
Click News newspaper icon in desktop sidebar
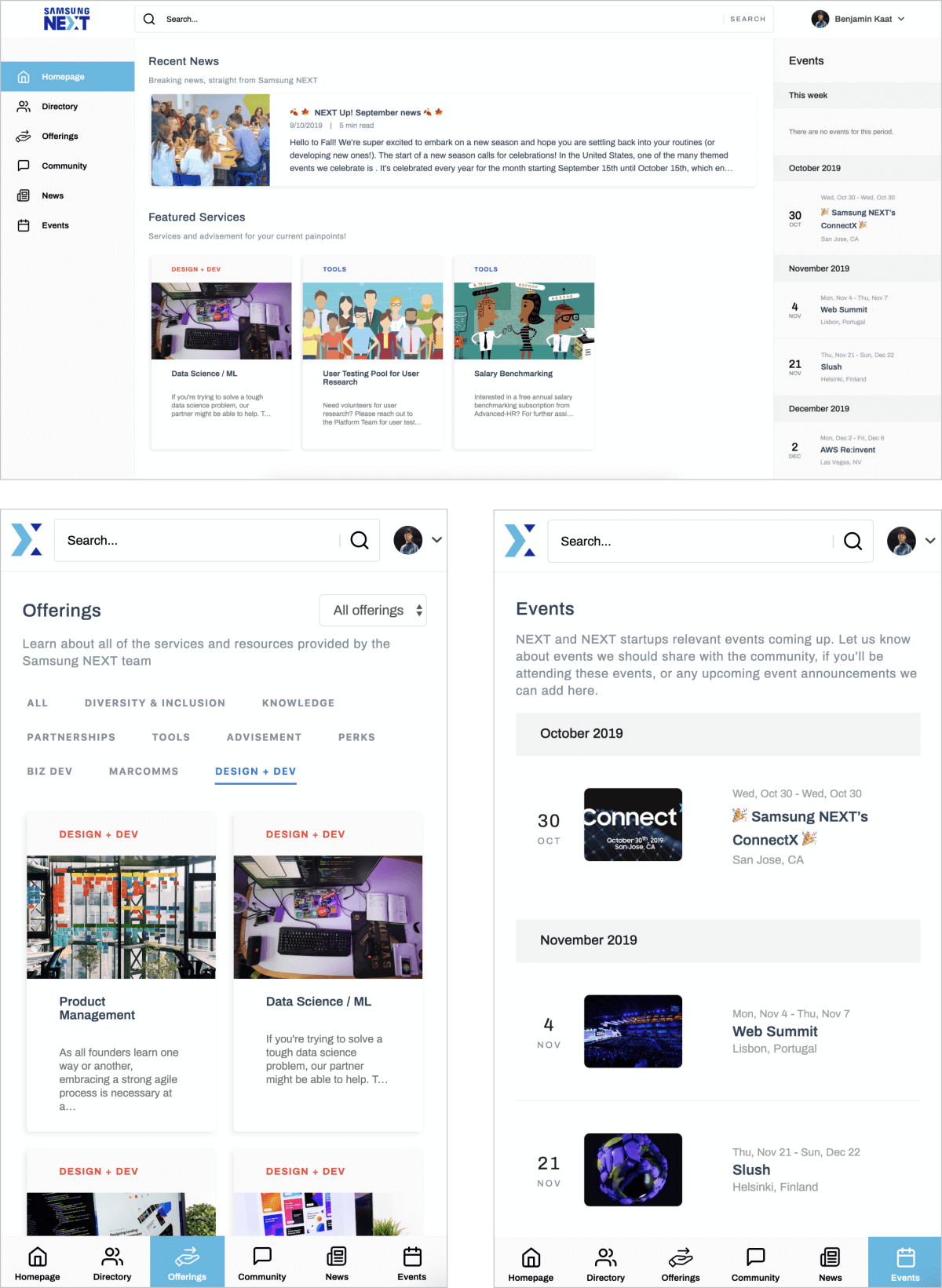(x=24, y=196)
